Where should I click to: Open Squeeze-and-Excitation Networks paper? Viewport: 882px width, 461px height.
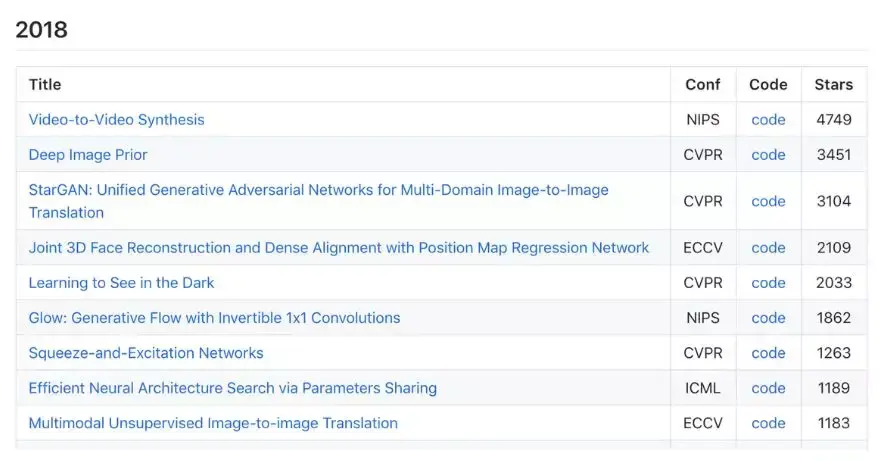coord(146,353)
